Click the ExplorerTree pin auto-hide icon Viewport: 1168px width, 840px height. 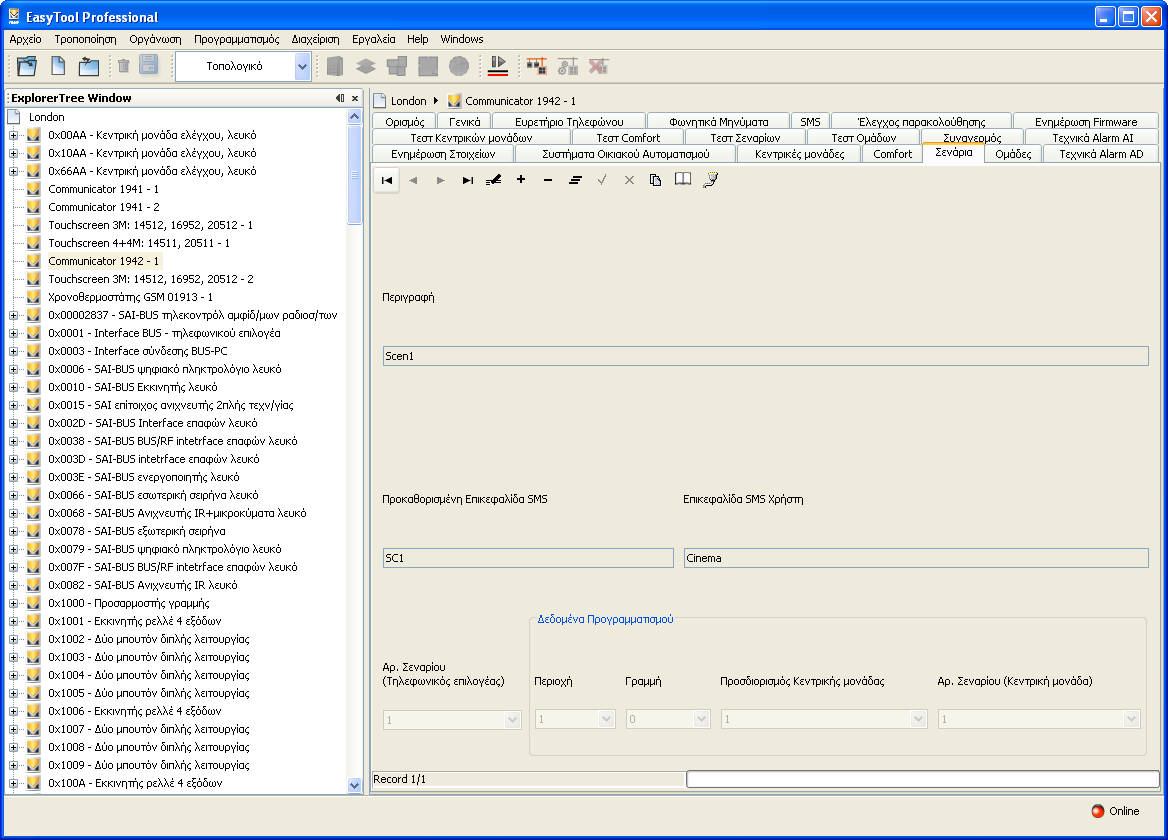340,98
